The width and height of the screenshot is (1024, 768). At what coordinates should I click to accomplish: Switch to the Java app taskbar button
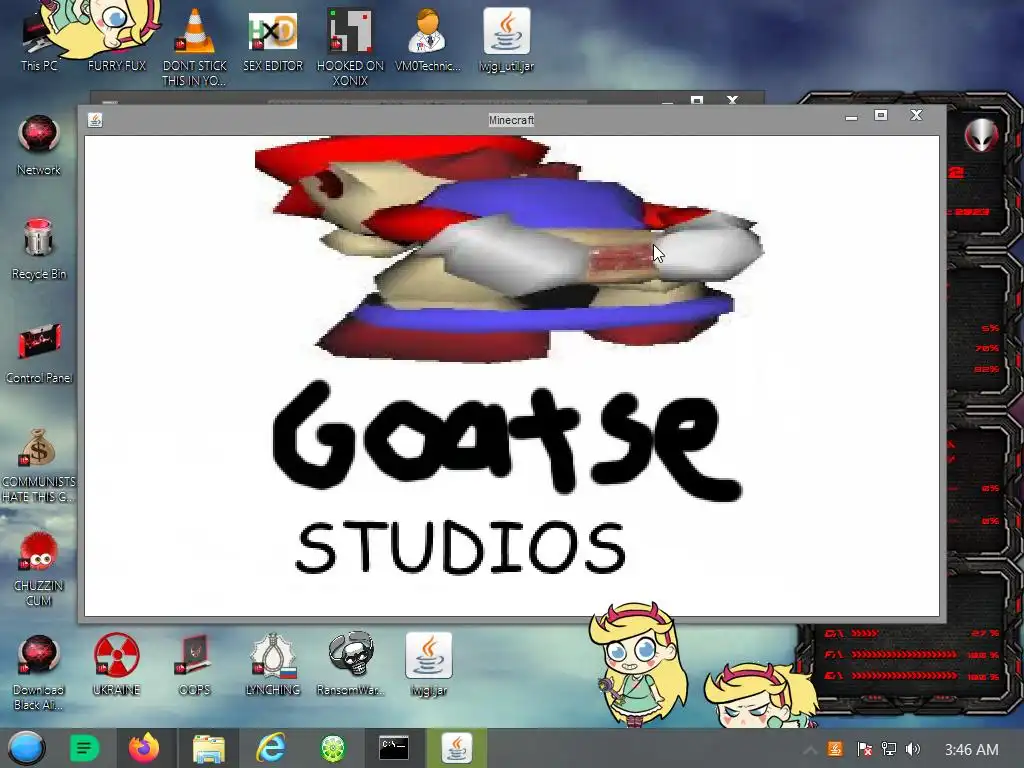[x=456, y=748]
